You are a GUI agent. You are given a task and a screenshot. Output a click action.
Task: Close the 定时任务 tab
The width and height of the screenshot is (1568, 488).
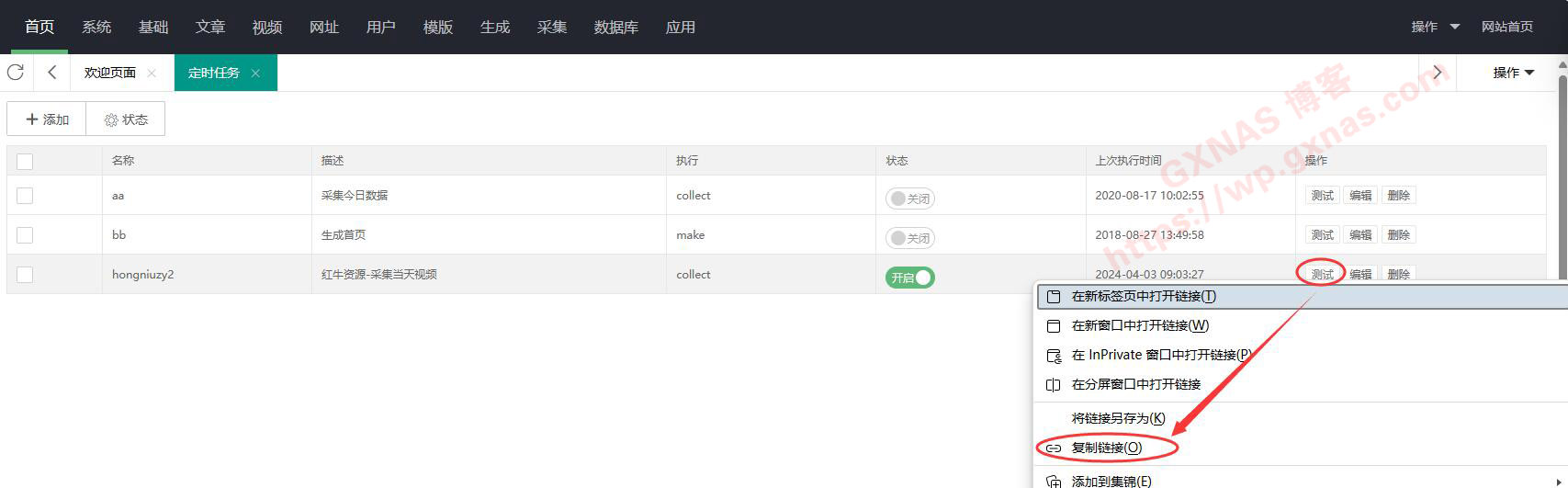[255, 74]
